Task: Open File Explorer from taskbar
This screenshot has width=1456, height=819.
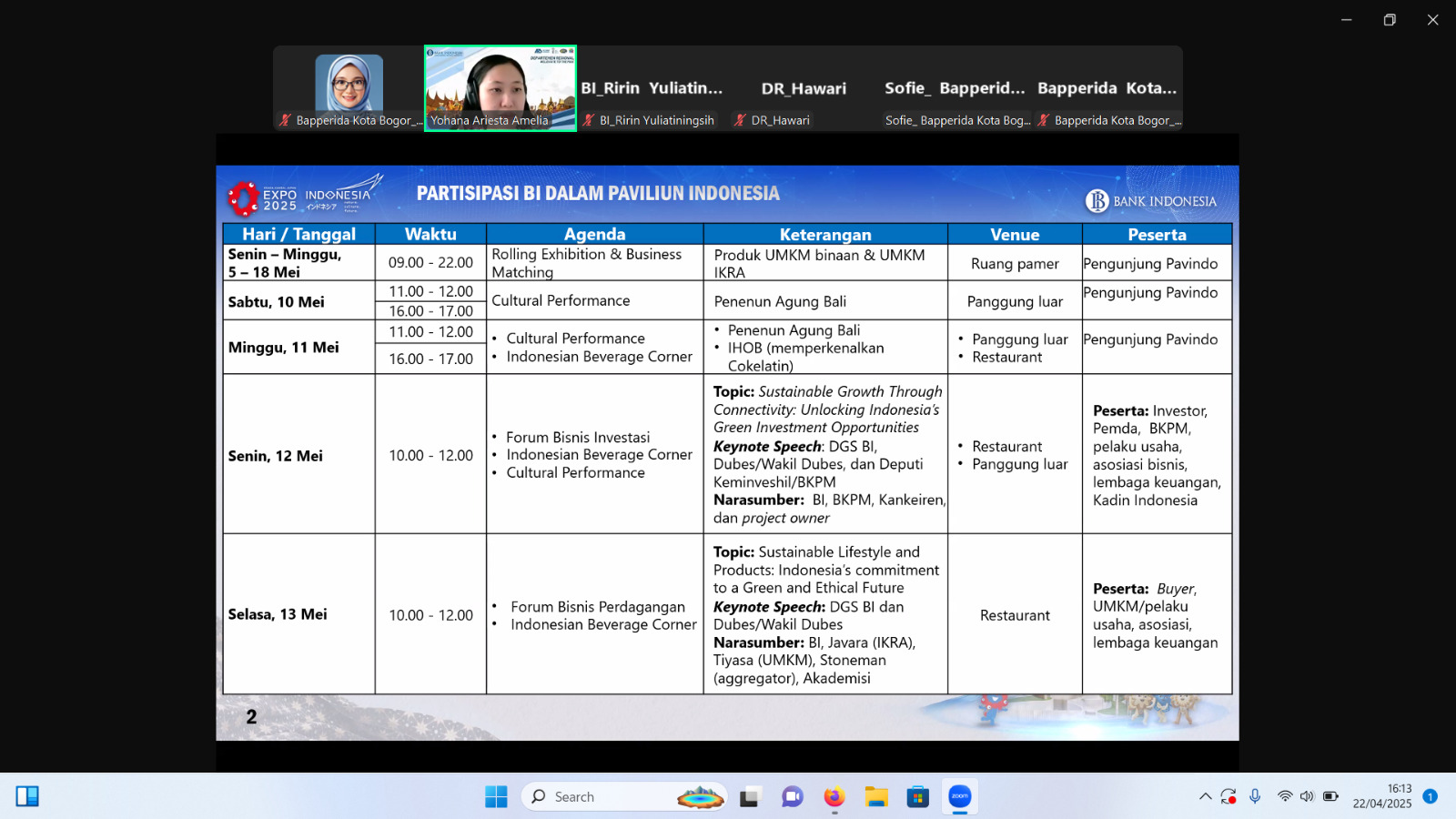Action: pos(876,797)
